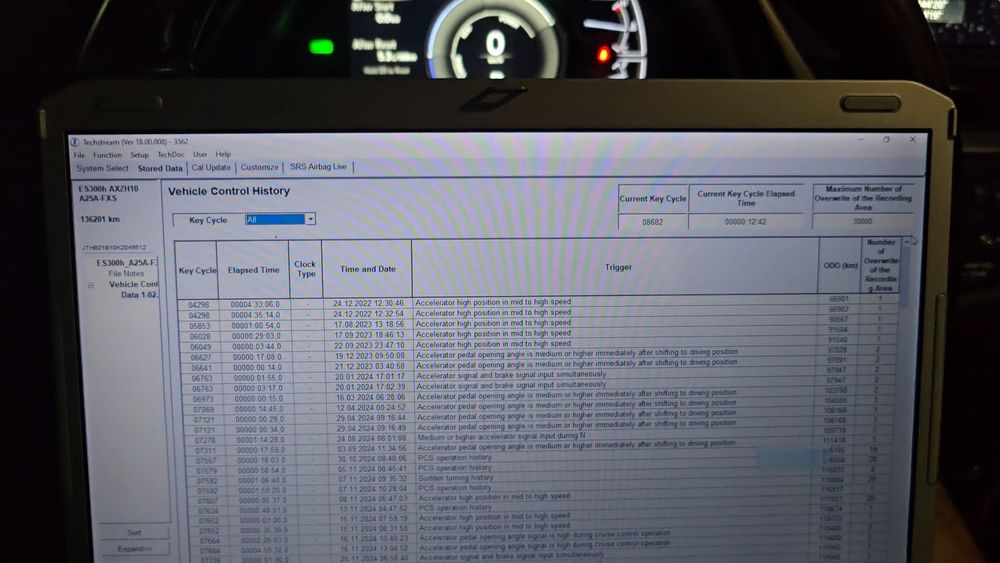Click the Trigger column header
Viewport: 1000px width, 563px height.
617,267
